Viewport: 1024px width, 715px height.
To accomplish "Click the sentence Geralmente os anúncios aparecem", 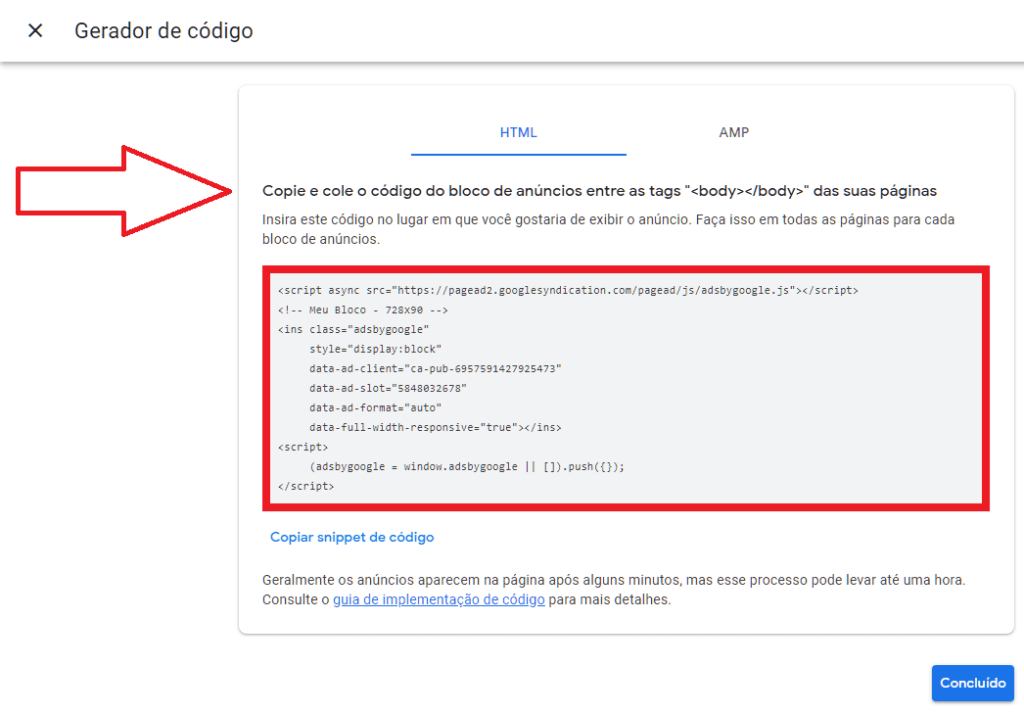I will pos(614,580).
